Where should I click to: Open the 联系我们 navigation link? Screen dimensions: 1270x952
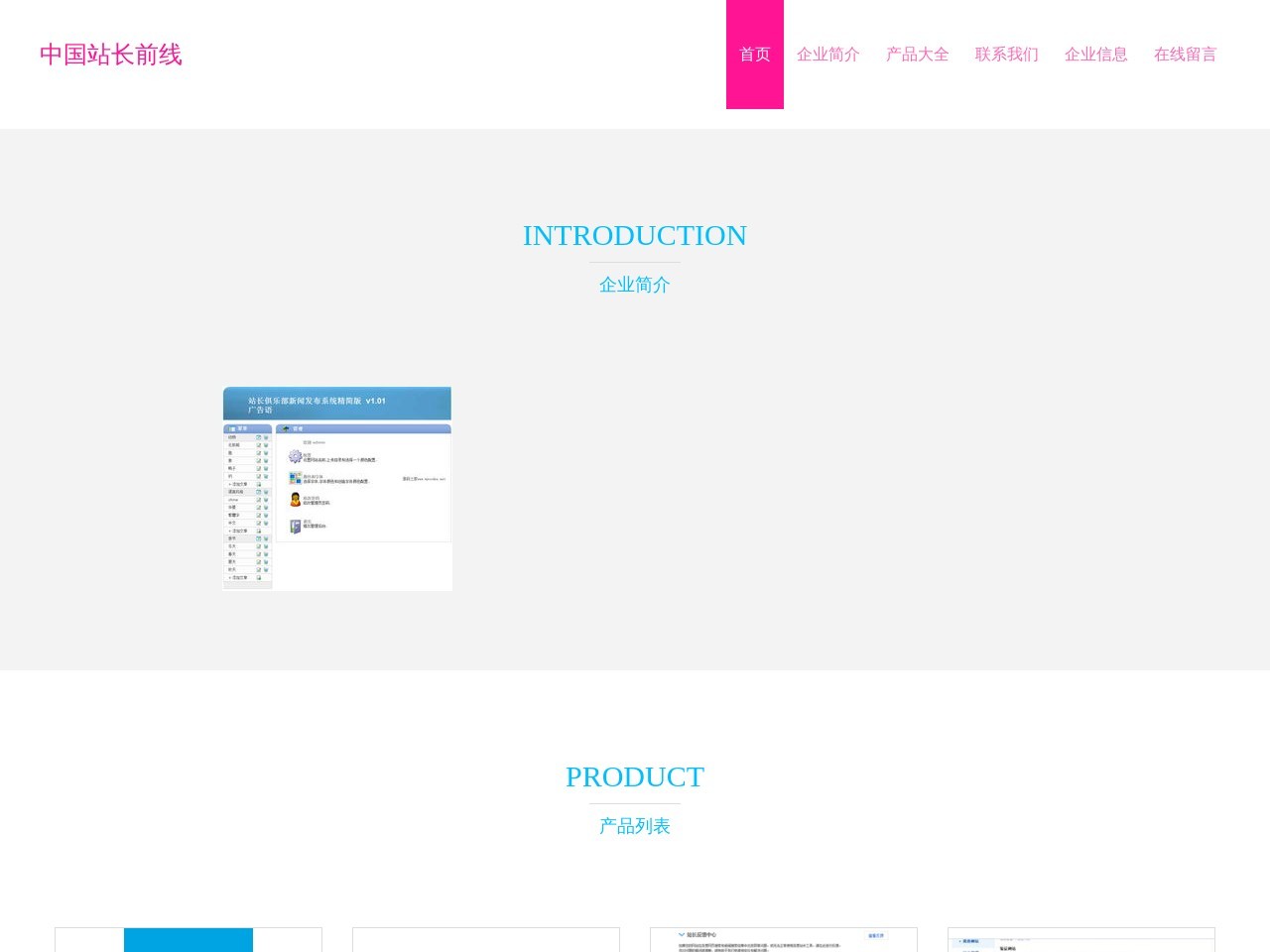[x=1006, y=55]
